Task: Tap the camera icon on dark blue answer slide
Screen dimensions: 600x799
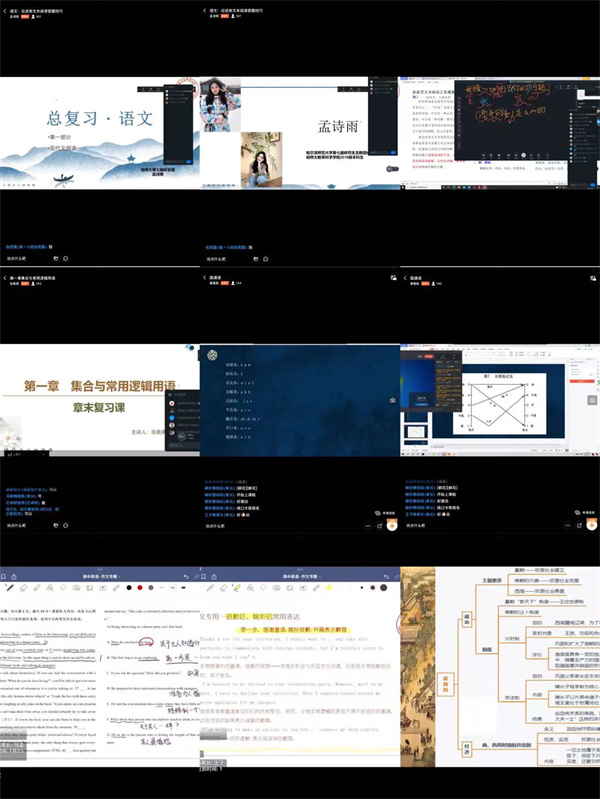Action: [x=391, y=400]
